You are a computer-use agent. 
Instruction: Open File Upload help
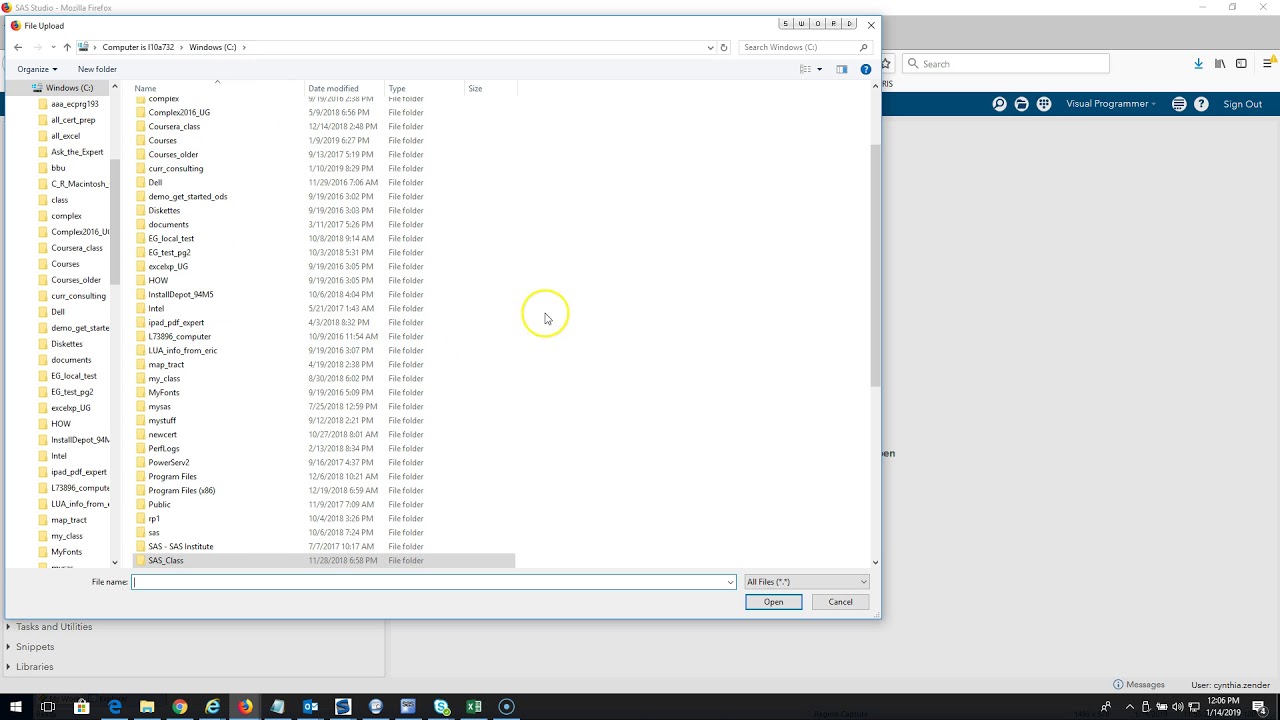866,69
